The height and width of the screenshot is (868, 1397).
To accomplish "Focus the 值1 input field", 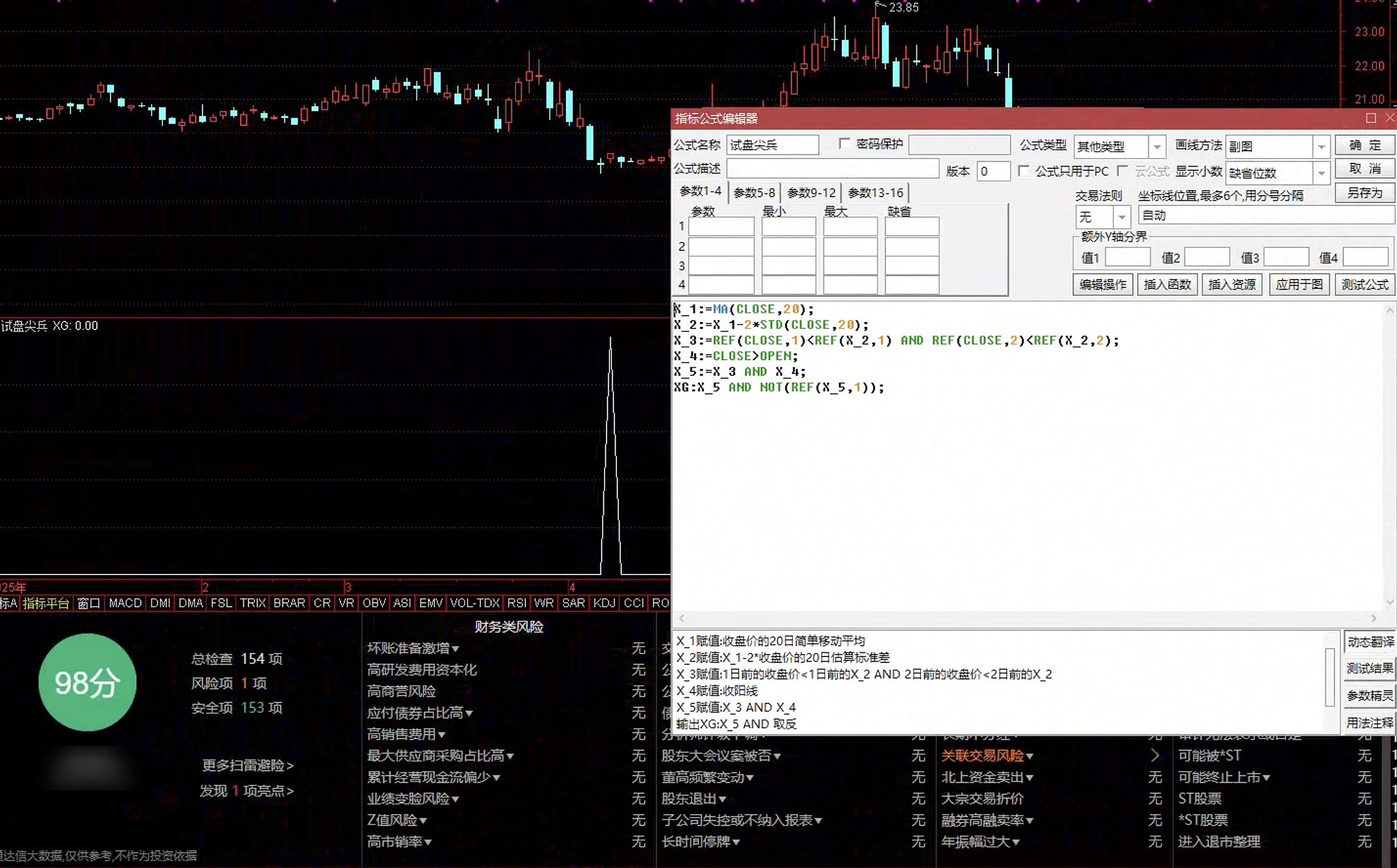I will pyautogui.click(x=1128, y=257).
